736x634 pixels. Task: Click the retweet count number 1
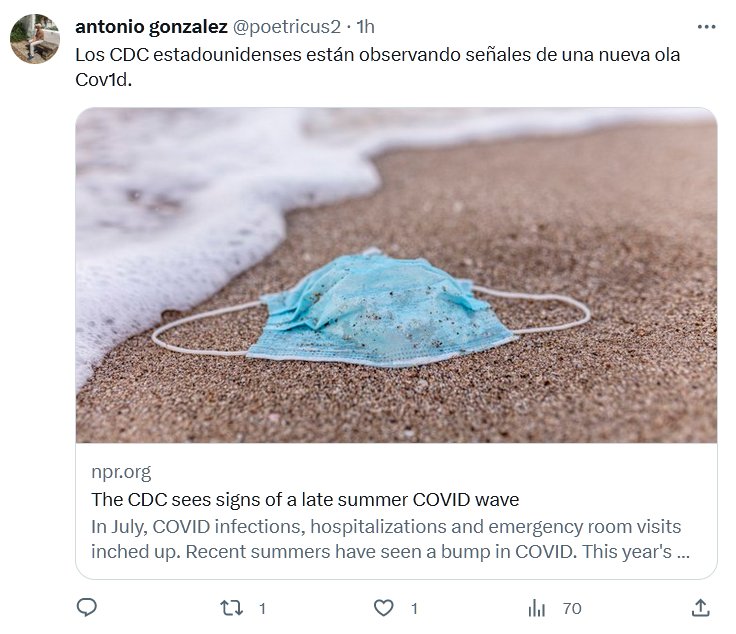[x=262, y=609]
